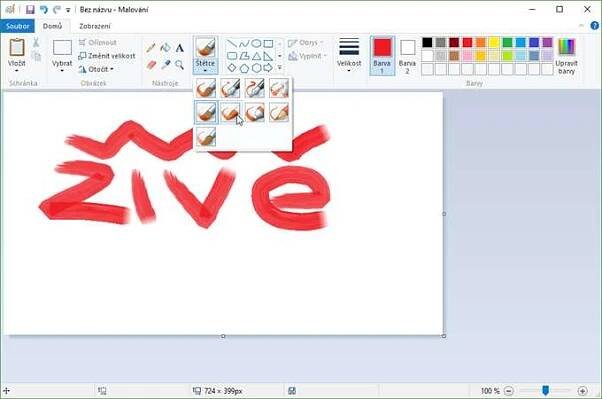Choose Calligraphy brush 1 in brushes gallery
The width and height of the screenshot is (602, 399).
pos(230,88)
